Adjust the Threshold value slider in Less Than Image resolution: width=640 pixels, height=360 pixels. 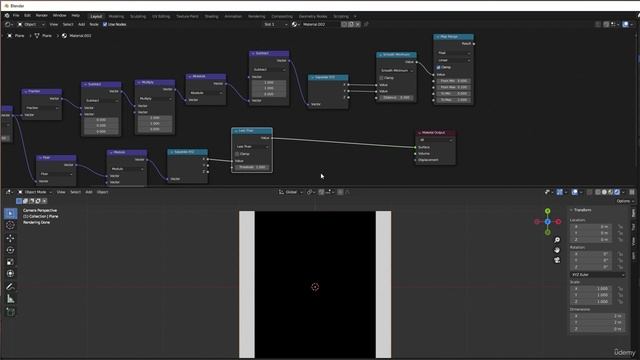click(x=252, y=167)
